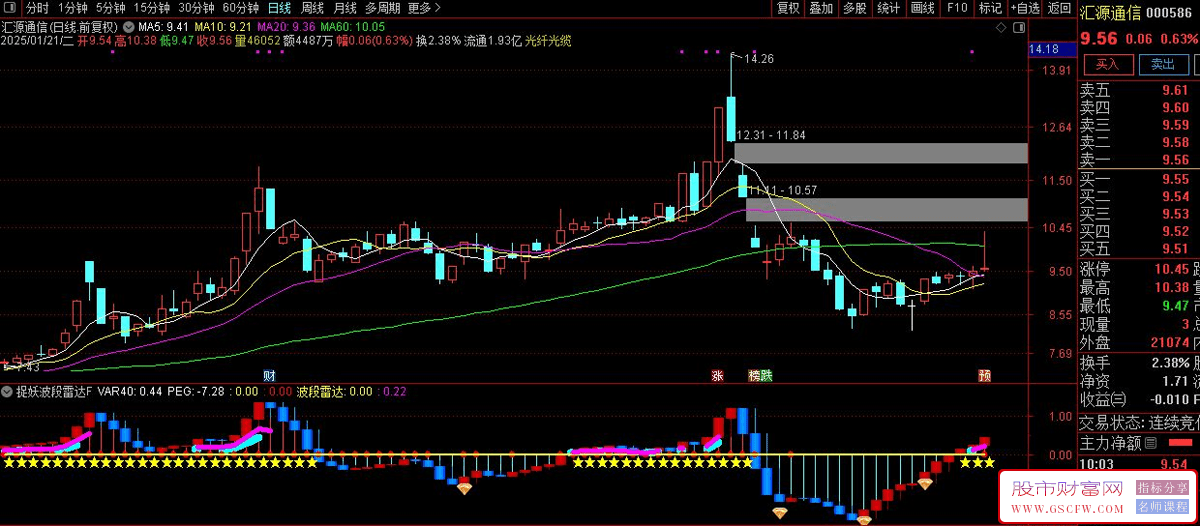
Task: Click the 汇源通信(日线.前复权) chart title
Action: 61,26
